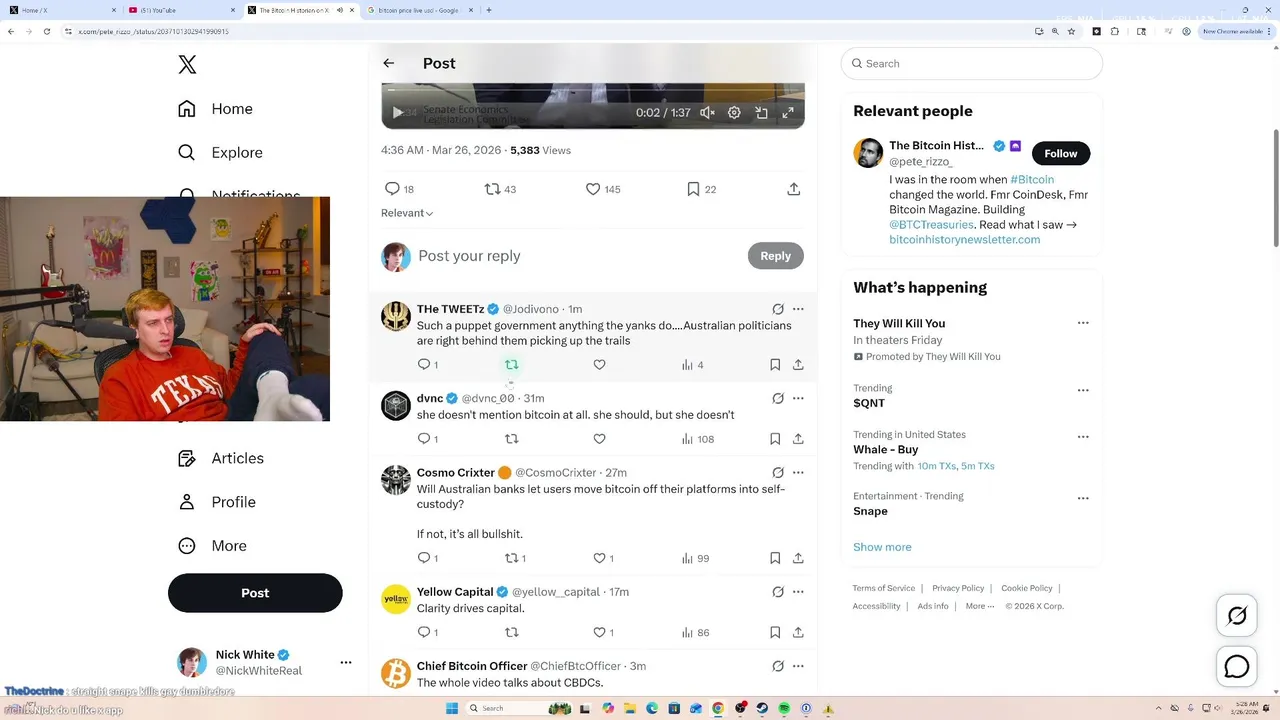
Task: Open more options on Chief Bitcoin Officer reply
Action: (798, 665)
